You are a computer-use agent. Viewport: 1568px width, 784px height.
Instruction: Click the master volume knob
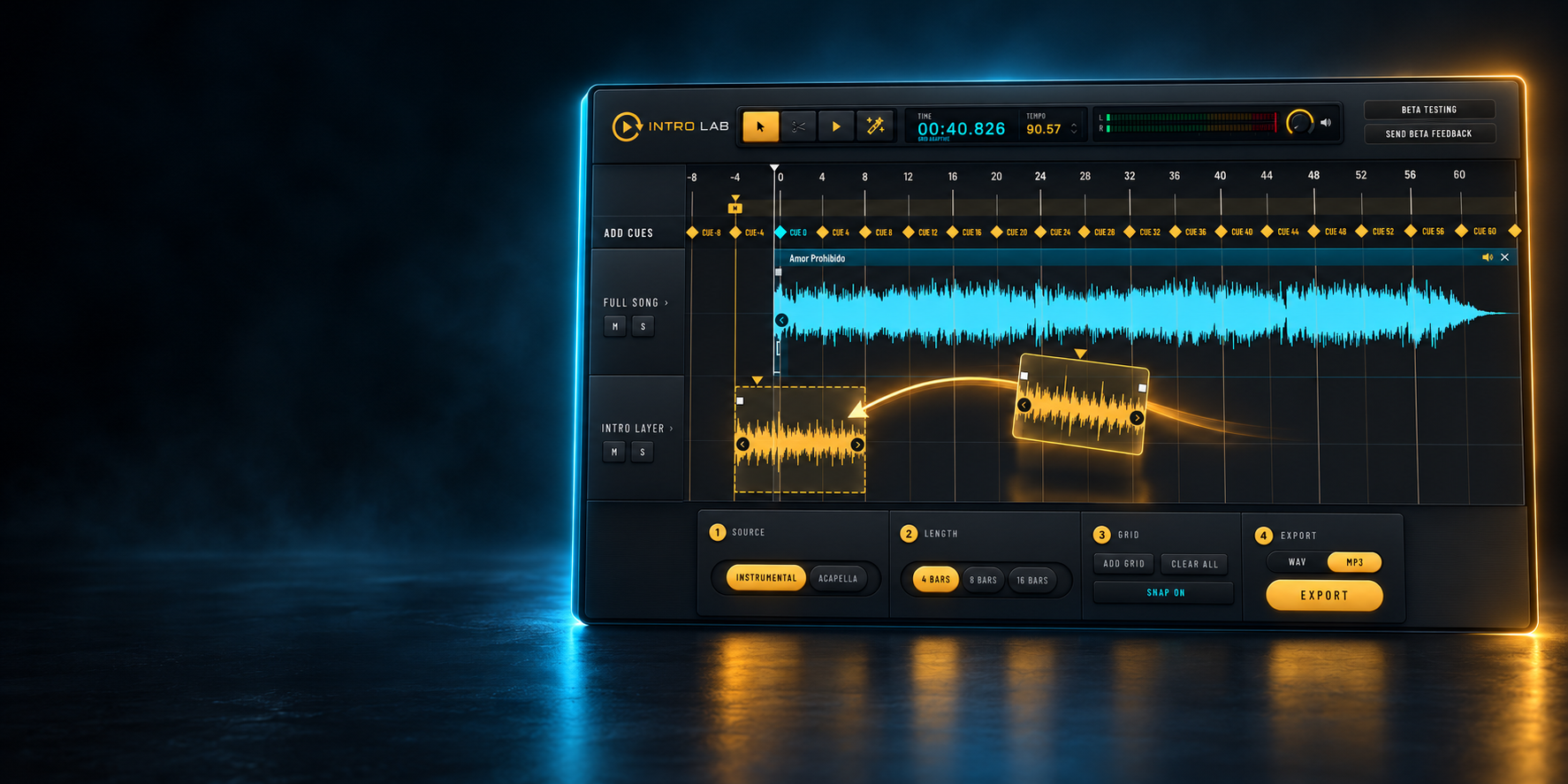1299,123
